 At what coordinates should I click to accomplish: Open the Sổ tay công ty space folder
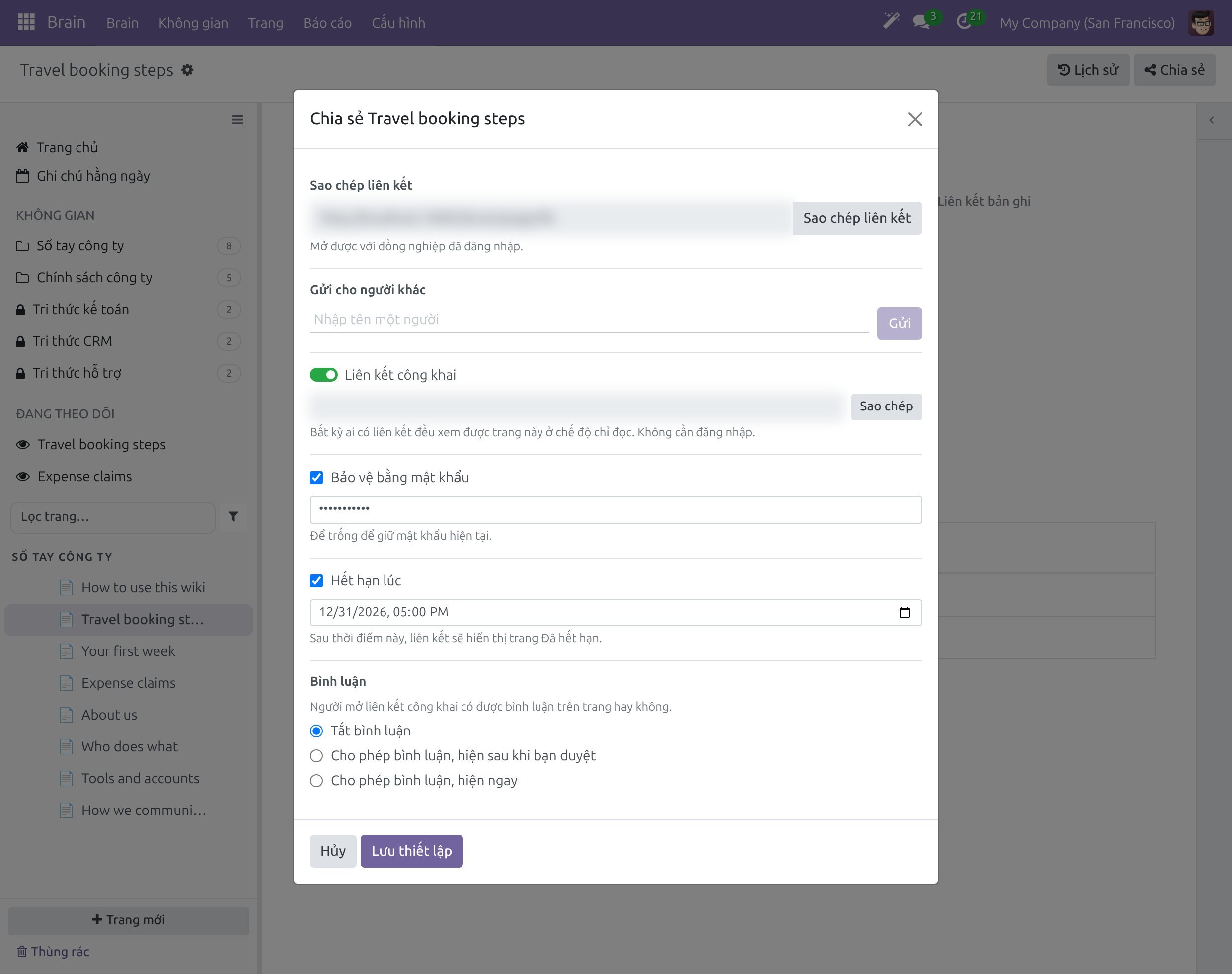(x=128, y=246)
